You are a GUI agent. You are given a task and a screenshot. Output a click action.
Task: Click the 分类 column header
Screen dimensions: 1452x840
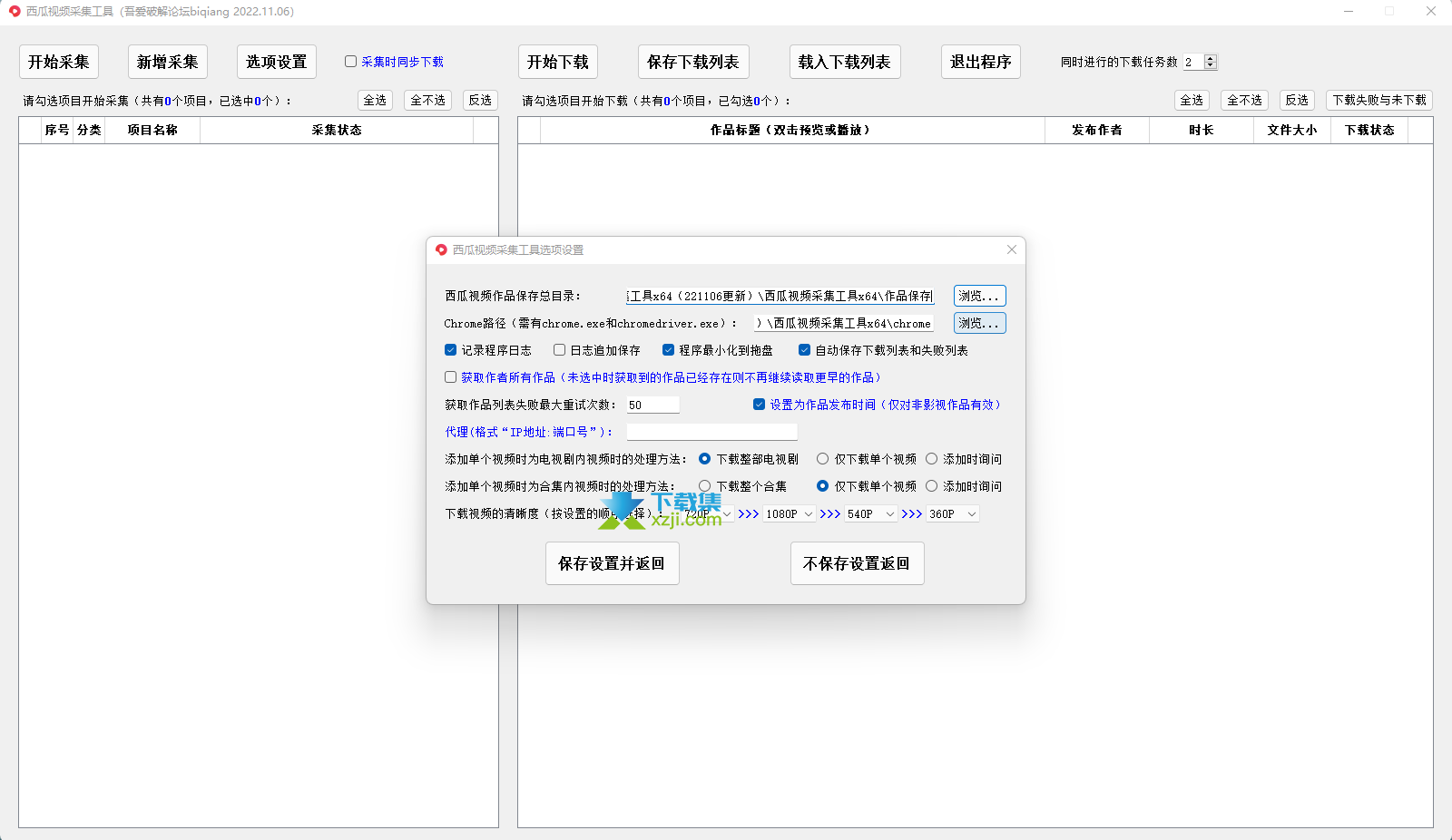pyautogui.click(x=89, y=130)
